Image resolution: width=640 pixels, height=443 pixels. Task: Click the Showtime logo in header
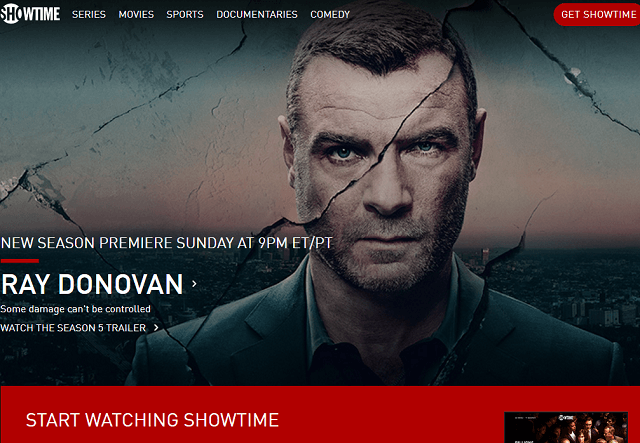click(x=30, y=14)
